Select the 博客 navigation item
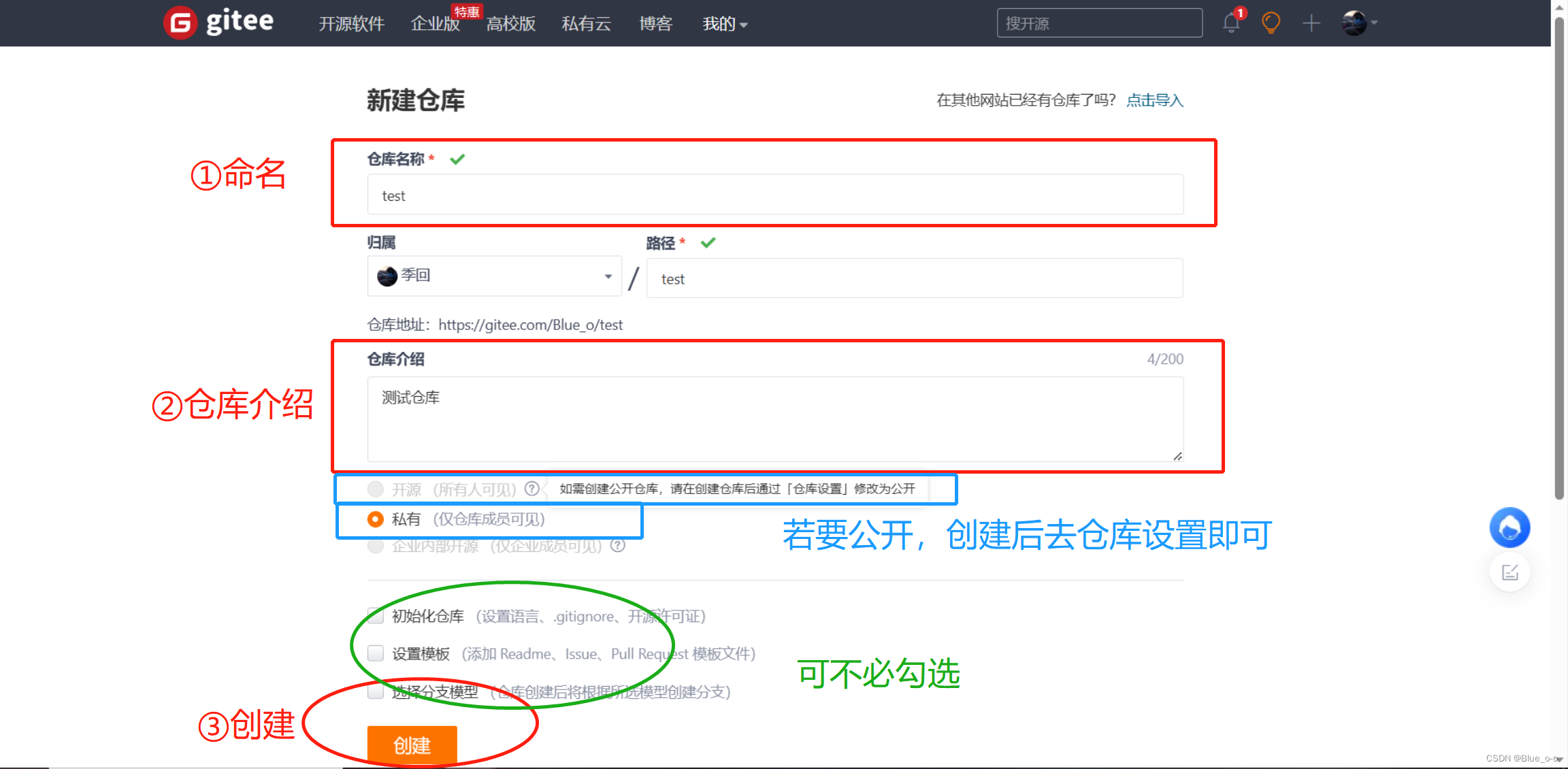This screenshot has height=769, width=1568. (655, 23)
